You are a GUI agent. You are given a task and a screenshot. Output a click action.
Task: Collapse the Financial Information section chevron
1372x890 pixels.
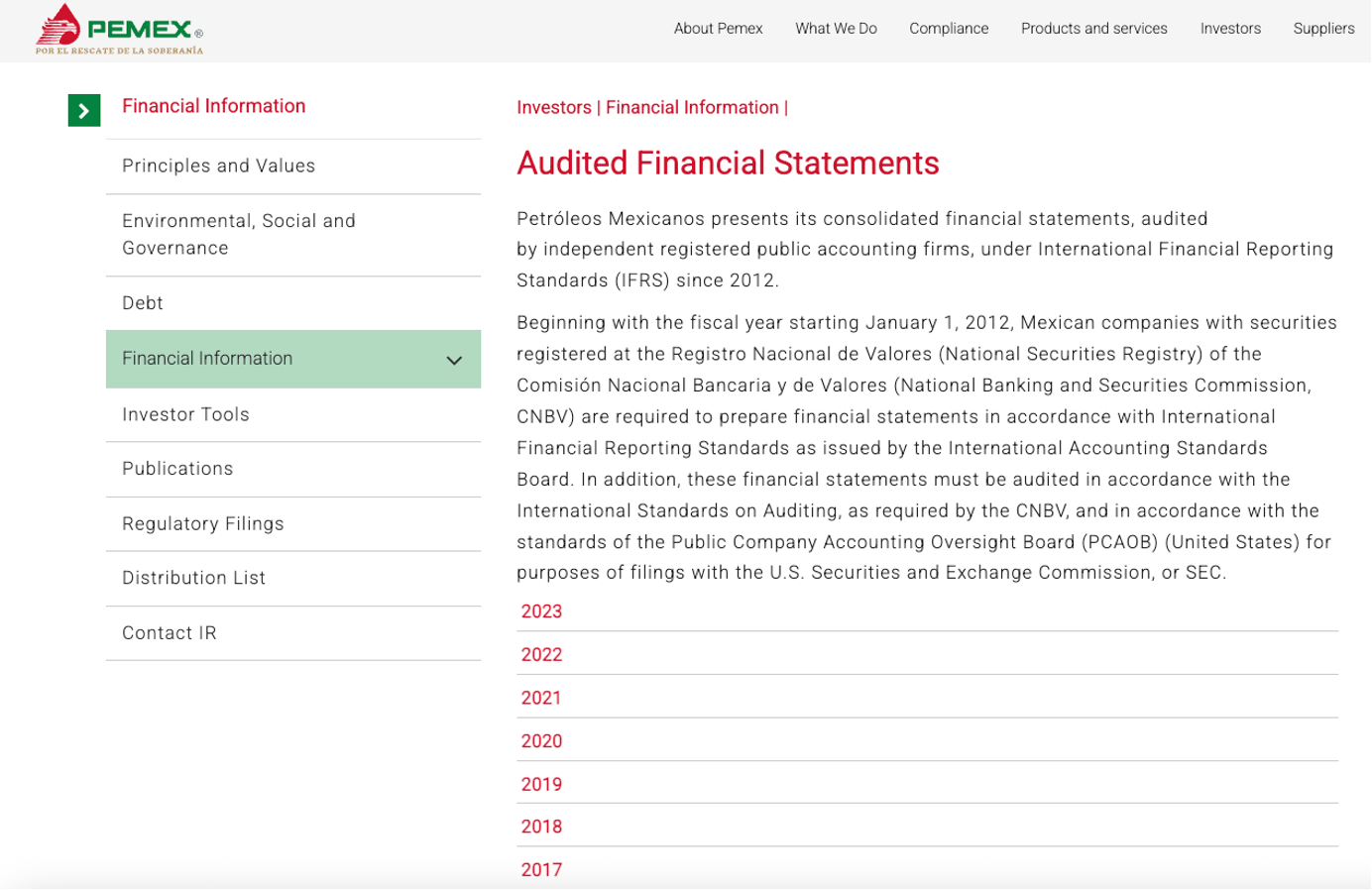(456, 359)
